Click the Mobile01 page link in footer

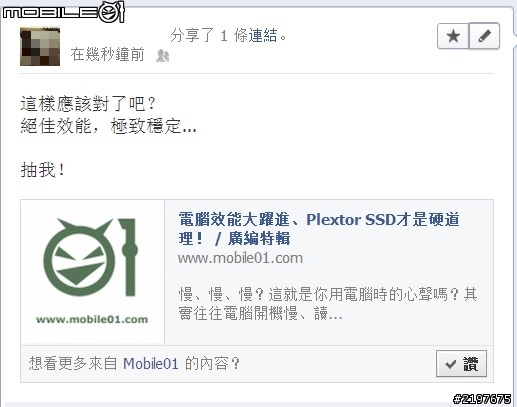click(151, 363)
